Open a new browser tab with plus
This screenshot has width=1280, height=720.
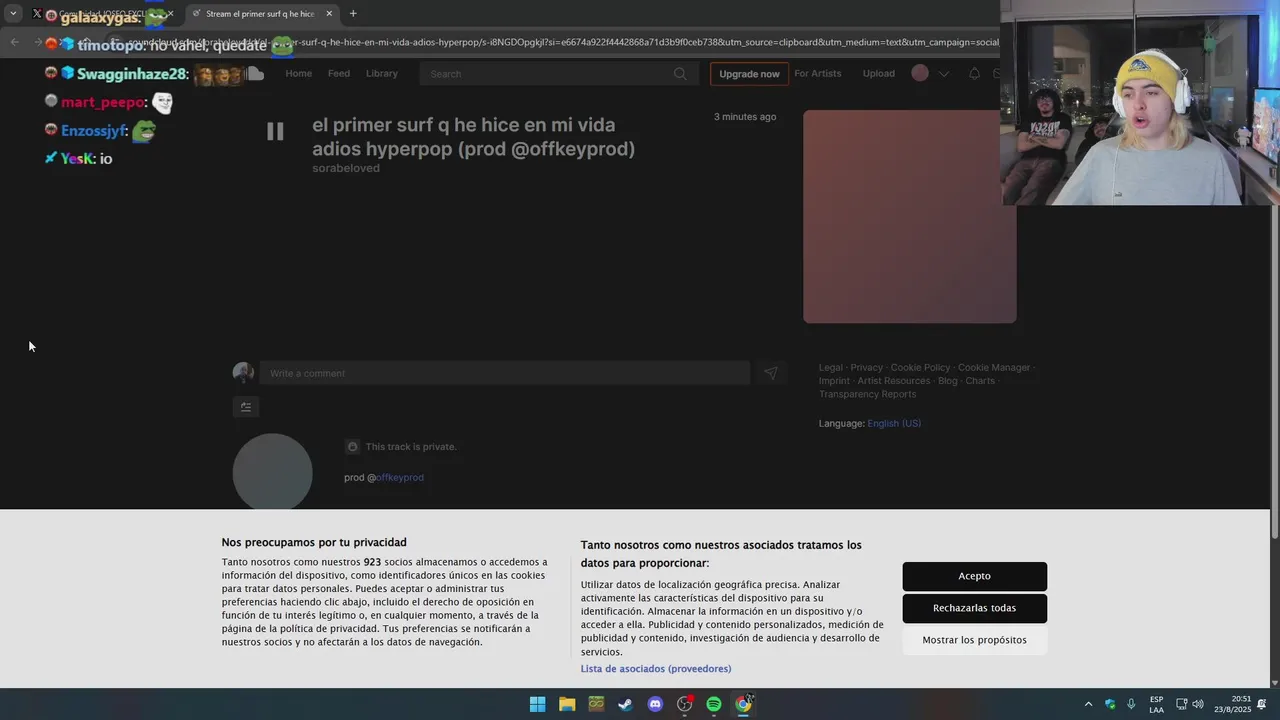coord(353,14)
